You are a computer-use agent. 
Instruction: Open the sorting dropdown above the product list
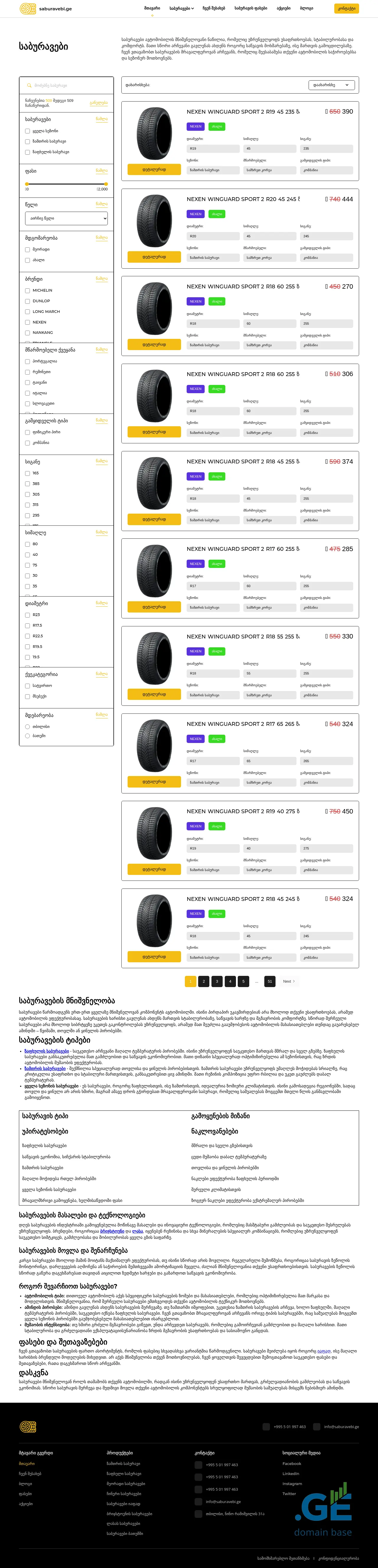click(x=331, y=85)
